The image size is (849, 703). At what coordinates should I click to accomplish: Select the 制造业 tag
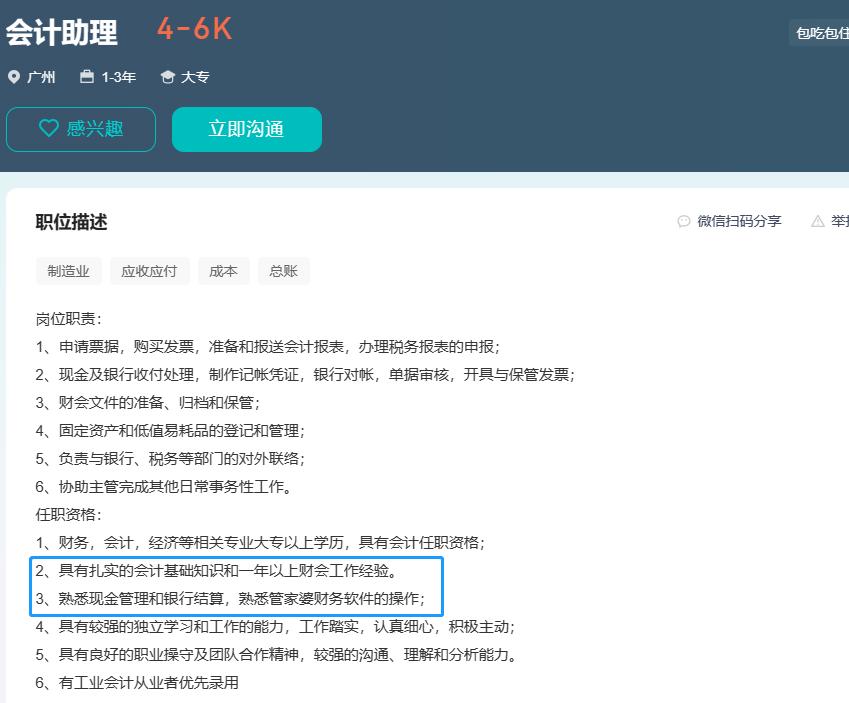coord(68,271)
